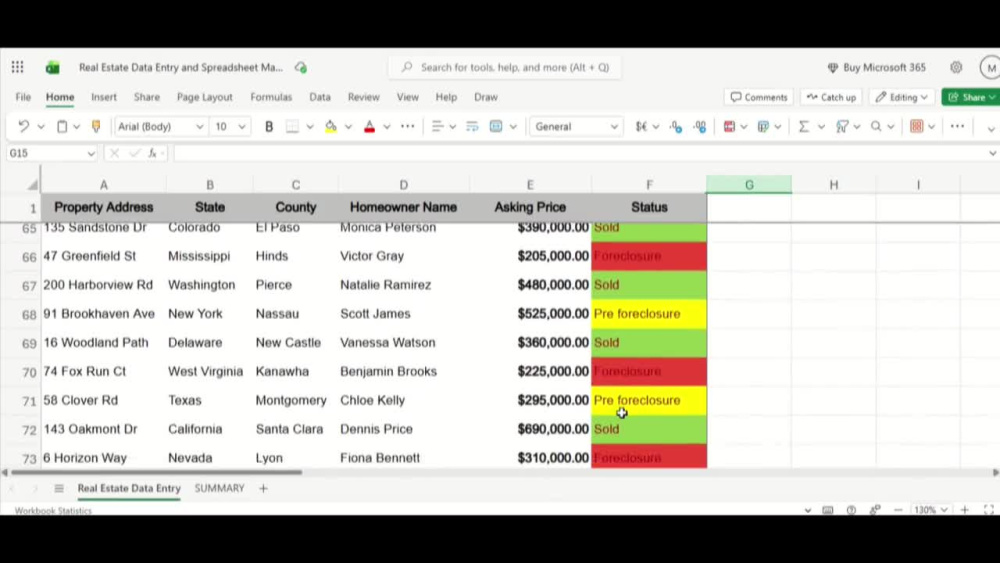Open the Draw tab

point(486,97)
